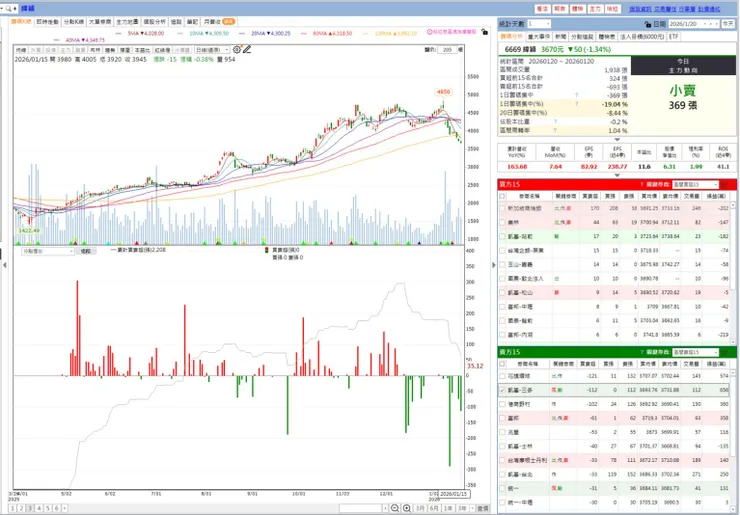
Task: Check the 凱基-站前 row checkbox
Action: pos(503,236)
